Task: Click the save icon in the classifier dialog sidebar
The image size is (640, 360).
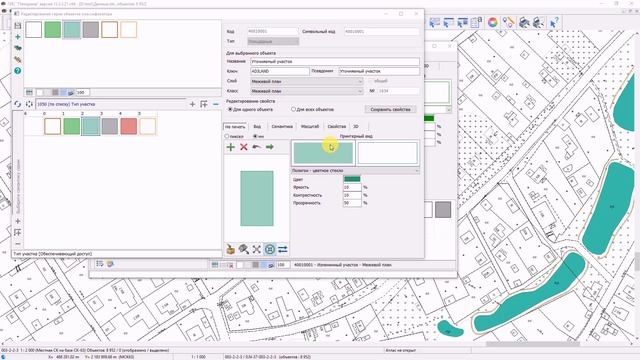Action: tap(18, 26)
